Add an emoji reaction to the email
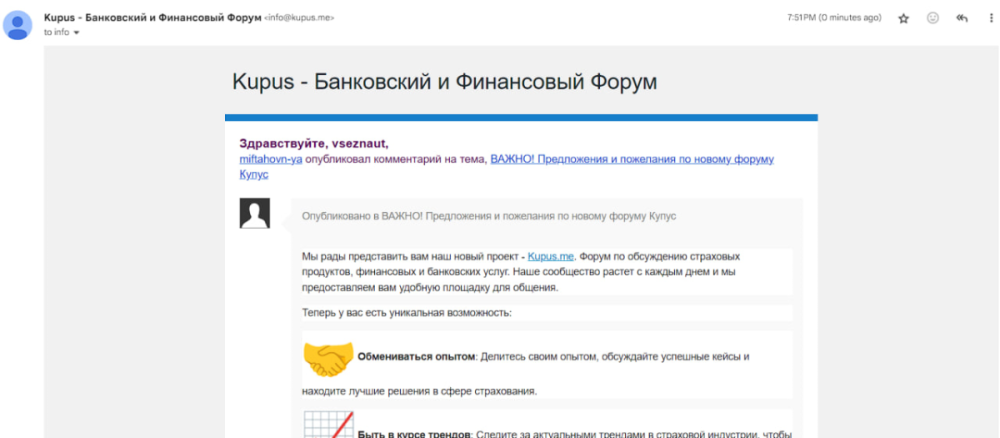 (932, 18)
